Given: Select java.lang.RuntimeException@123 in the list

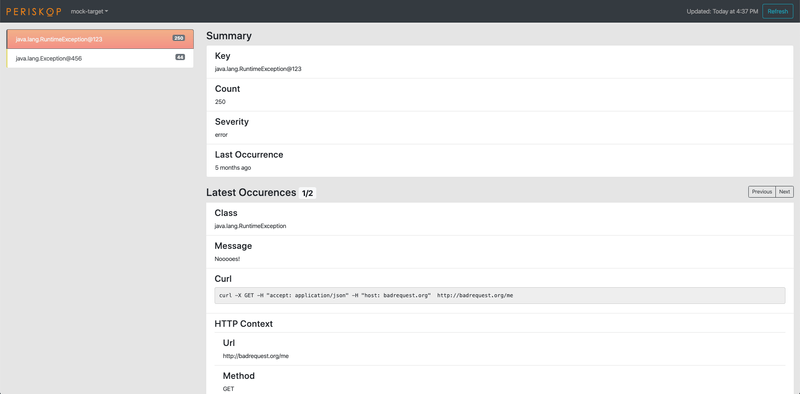Looking at the screenshot, I should 100,39.
